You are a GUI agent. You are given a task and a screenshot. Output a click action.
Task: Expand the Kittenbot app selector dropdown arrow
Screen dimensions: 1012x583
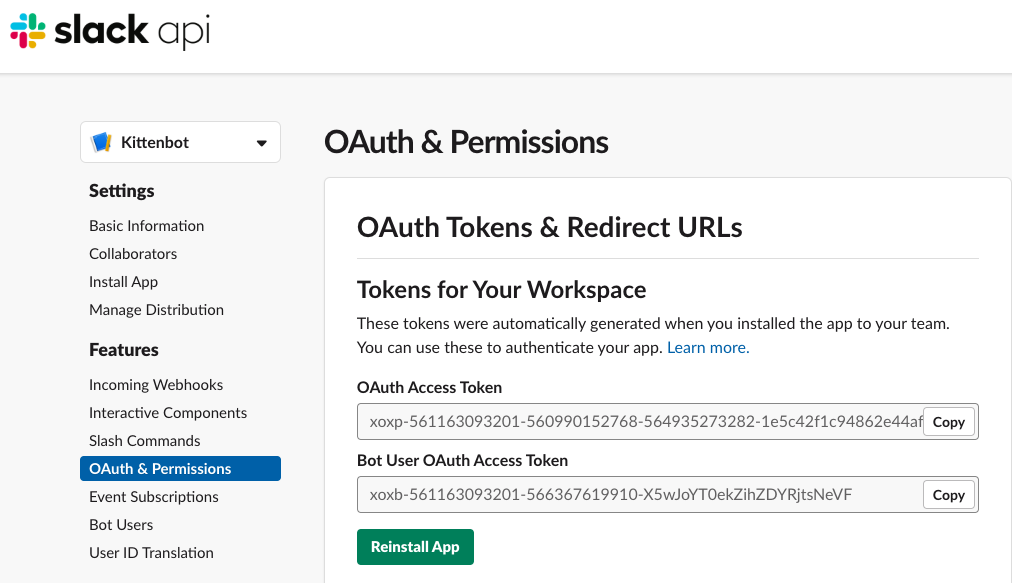pyautogui.click(x=261, y=143)
